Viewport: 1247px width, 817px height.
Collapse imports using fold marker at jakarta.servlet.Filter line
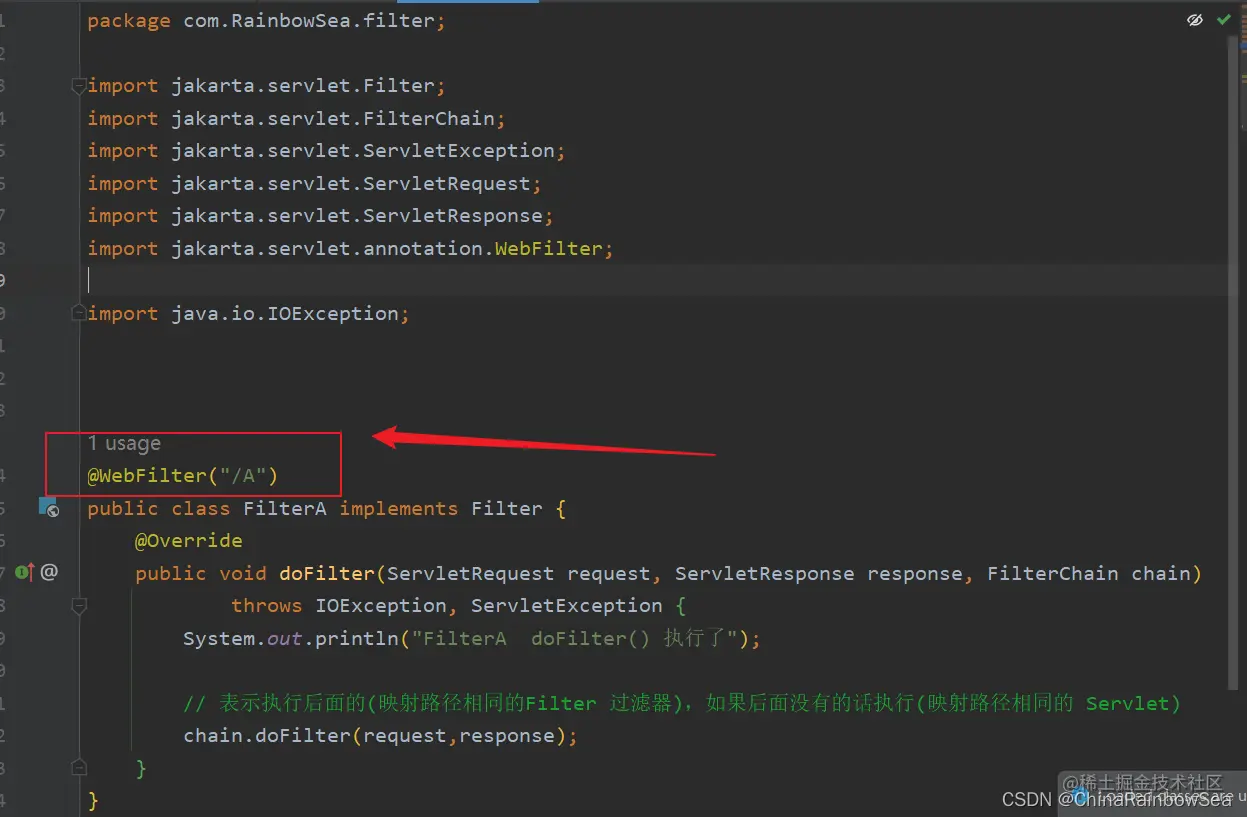coord(79,87)
